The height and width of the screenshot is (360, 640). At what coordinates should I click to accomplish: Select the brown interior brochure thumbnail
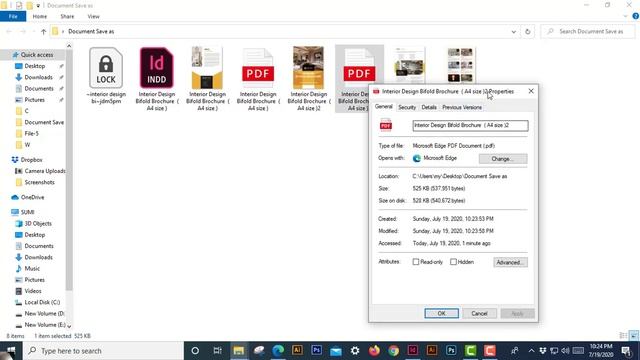pos(308,68)
